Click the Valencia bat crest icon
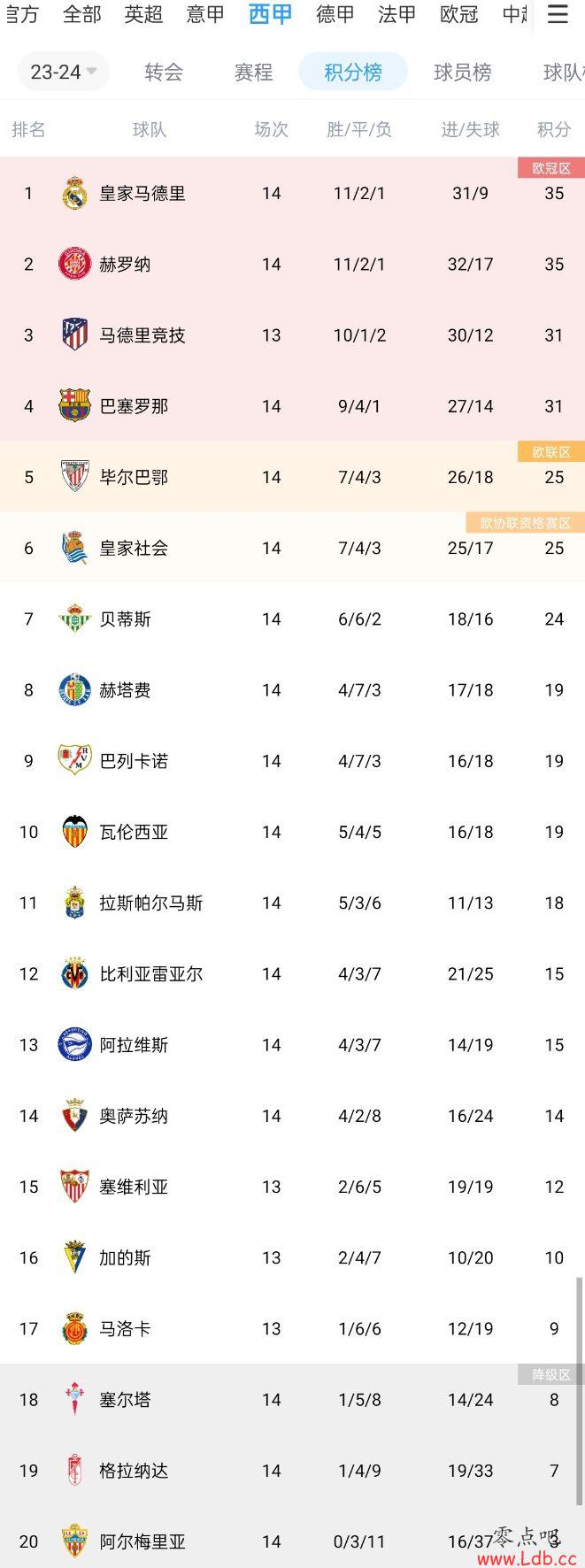The width and height of the screenshot is (585, 1568). (x=74, y=832)
